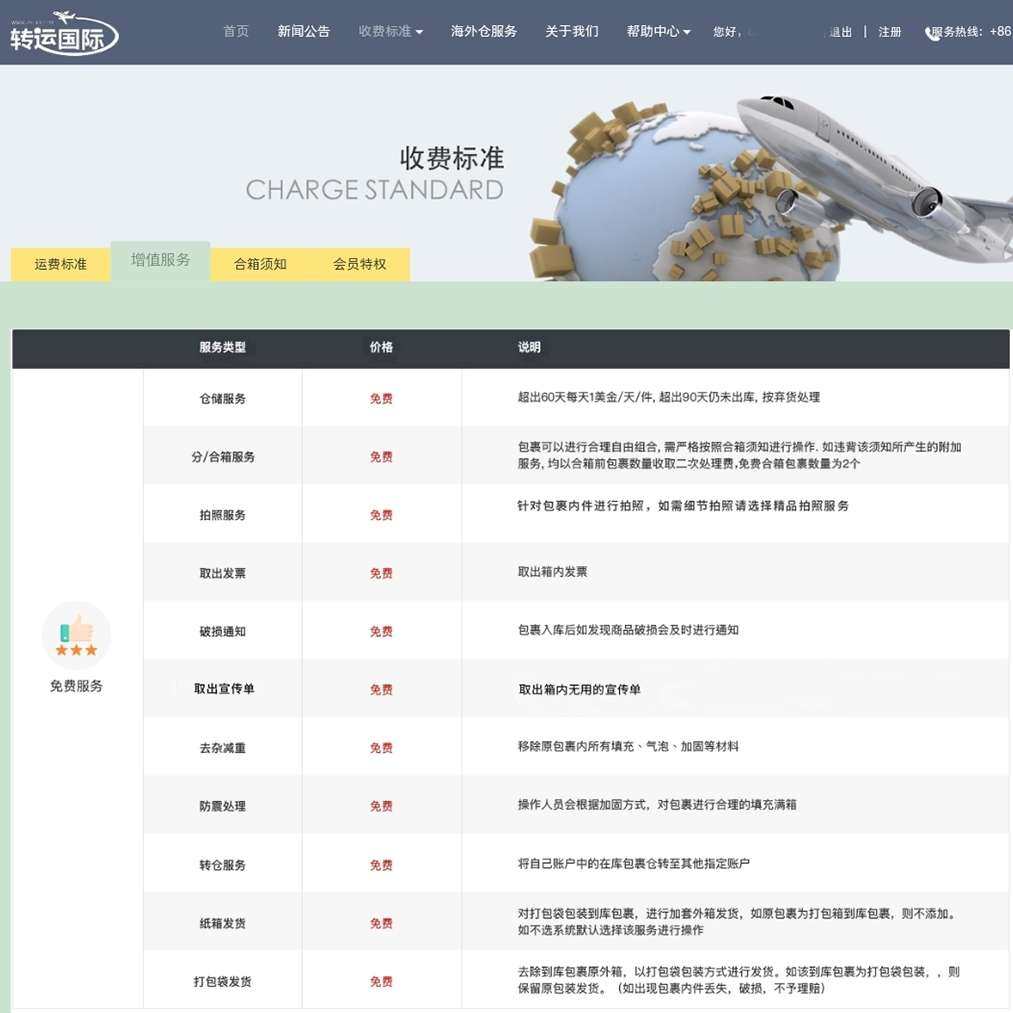The height and width of the screenshot is (1013, 1013).
Task: Click the 服务热线 headset icon
Action: coord(934,31)
